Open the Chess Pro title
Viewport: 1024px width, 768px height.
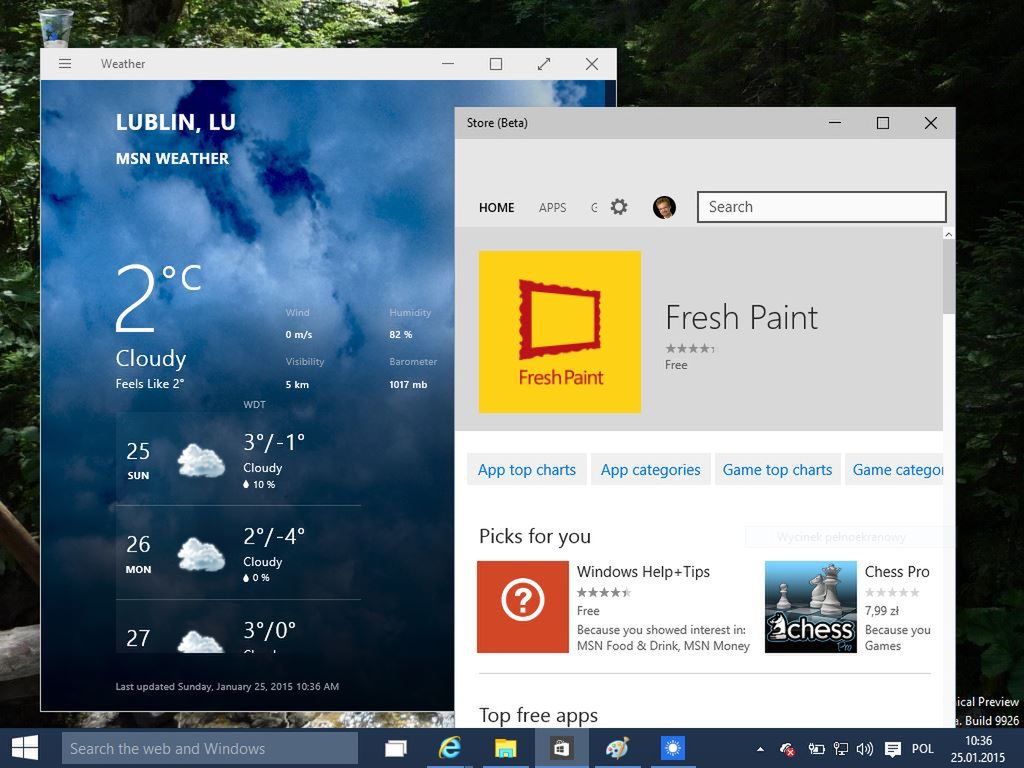897,571
